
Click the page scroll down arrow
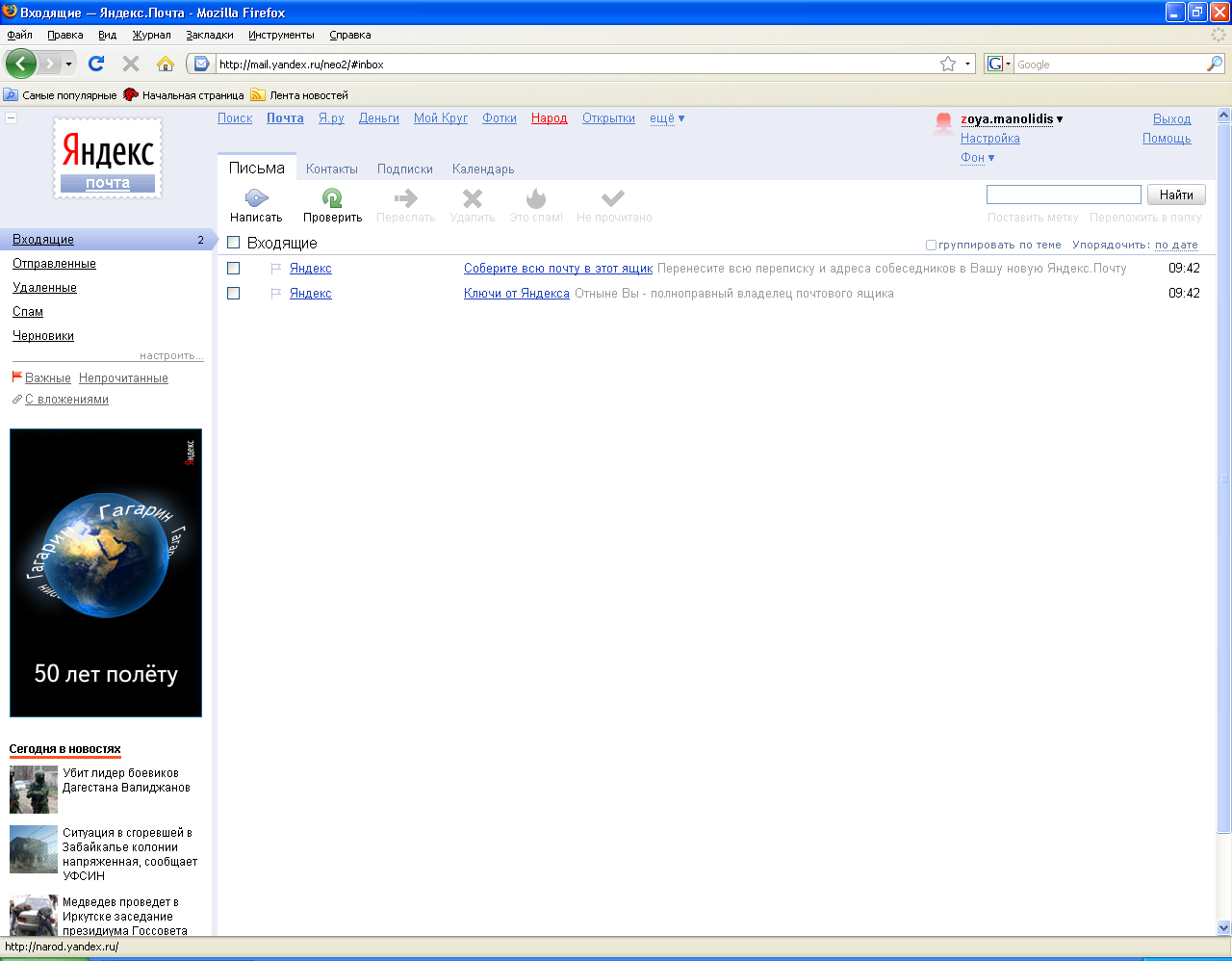pos(1224,928)
